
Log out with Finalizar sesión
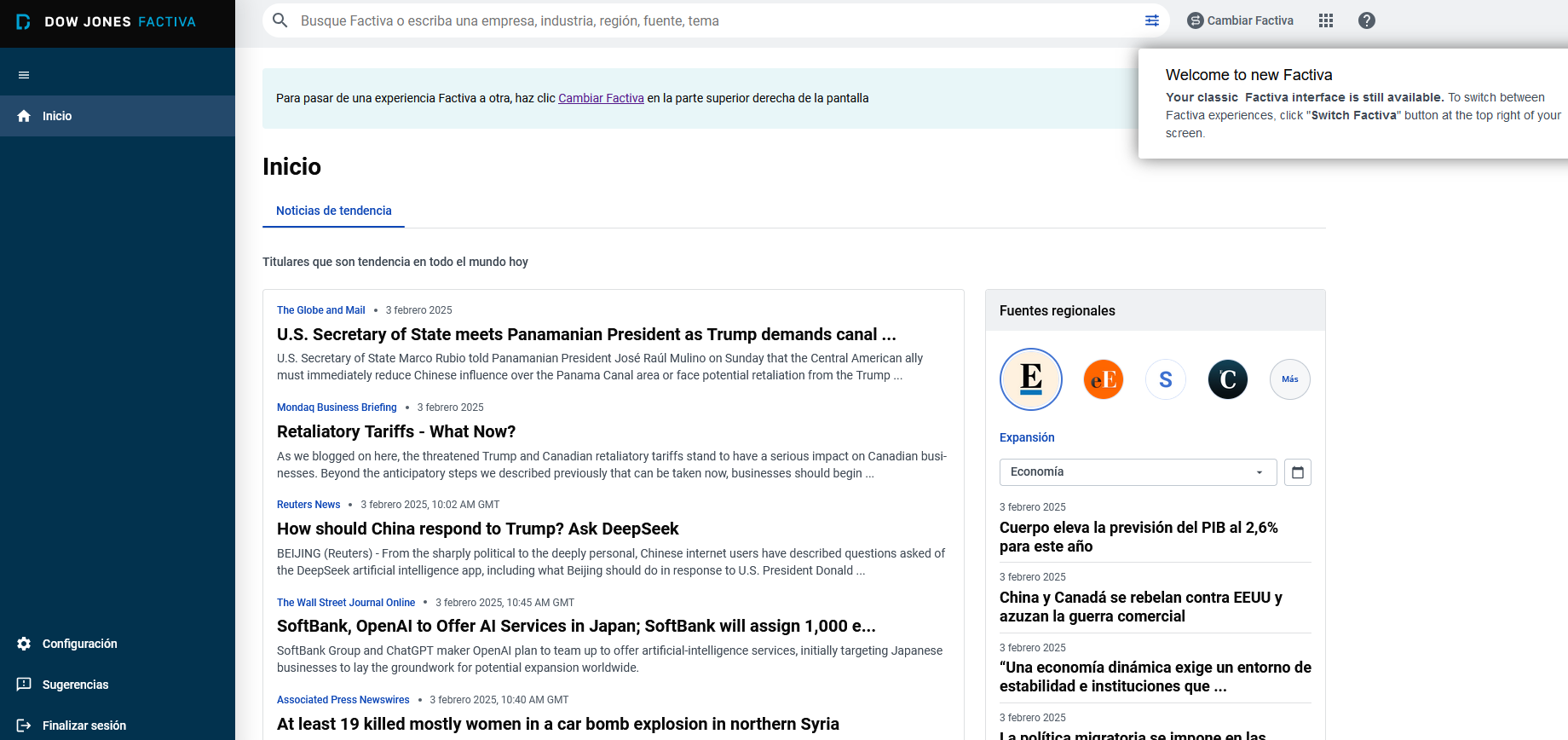pyautogui.click(x=118, y=726)
